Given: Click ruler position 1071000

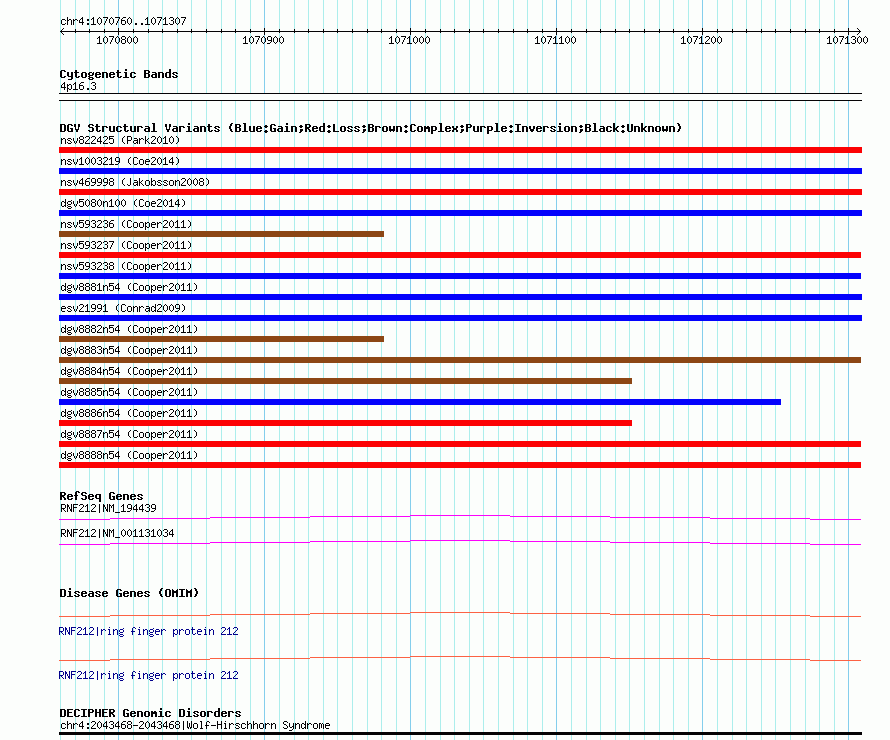Looking at the screenshot, I should coord(409,40).
